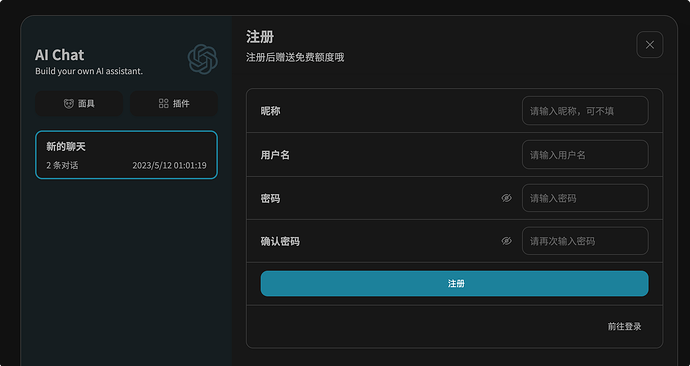Follow the 前往登录 link

click(624, 327)
